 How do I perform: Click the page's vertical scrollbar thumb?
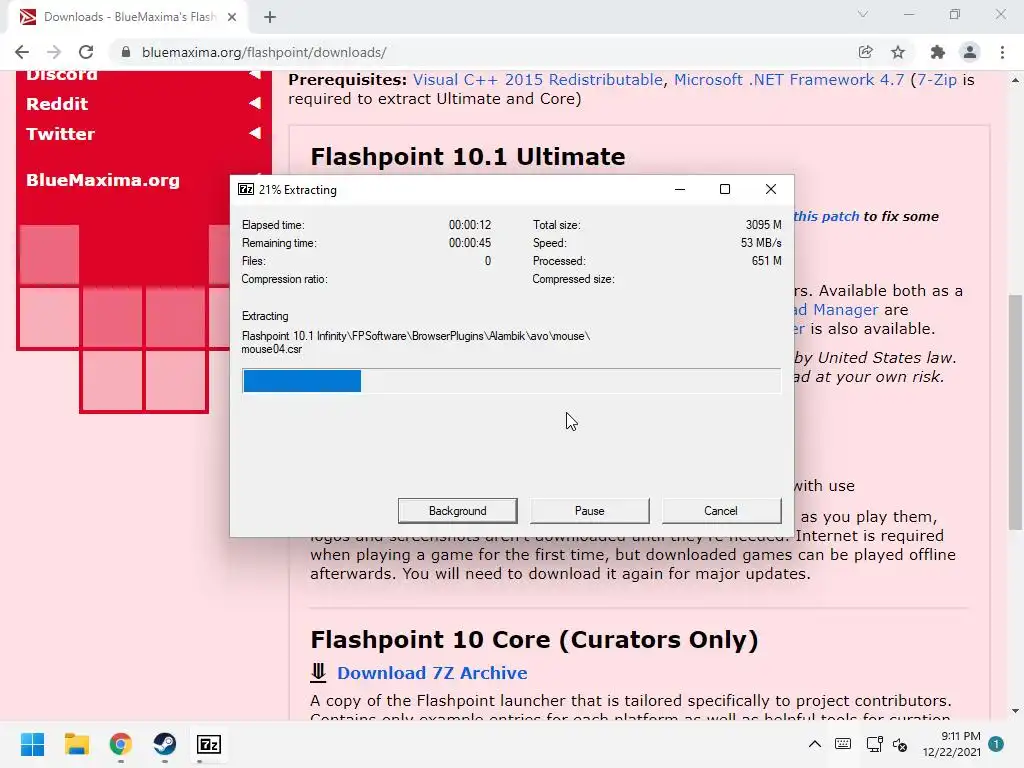(x=1015, y=411)
